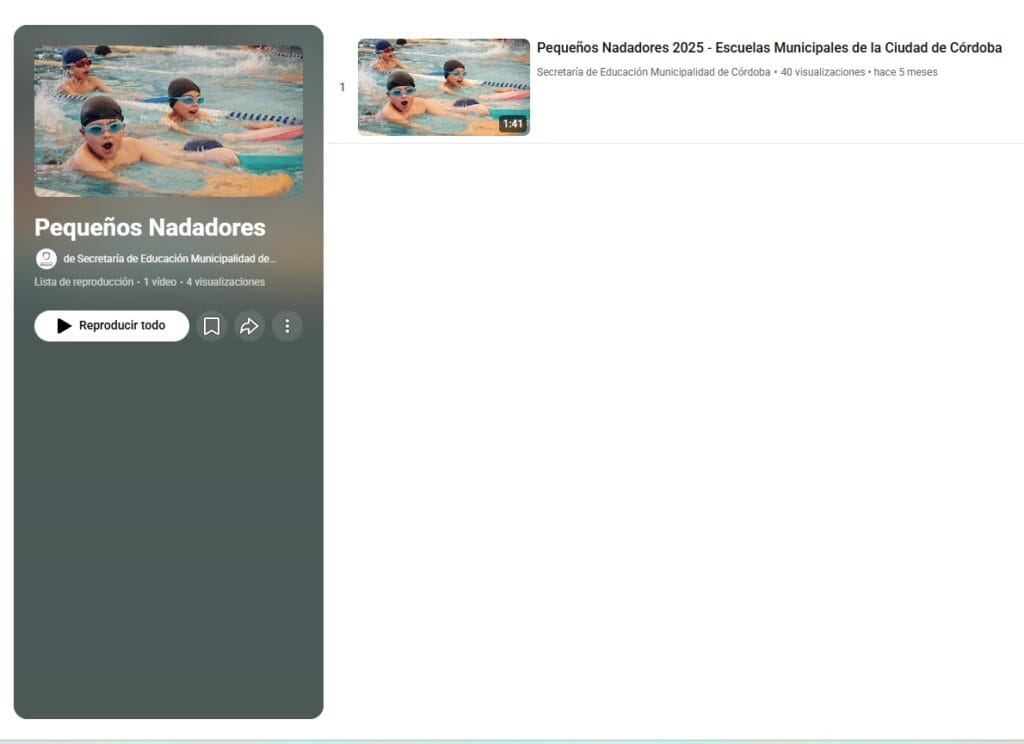Click the channel avatar in playlist panel

tap(46, 259)
